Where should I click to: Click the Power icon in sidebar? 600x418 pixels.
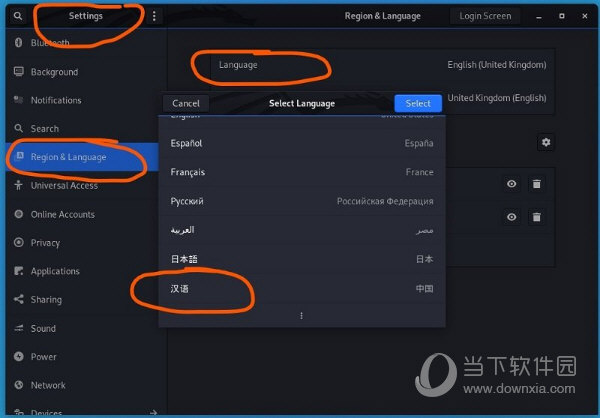click(18, 356)
